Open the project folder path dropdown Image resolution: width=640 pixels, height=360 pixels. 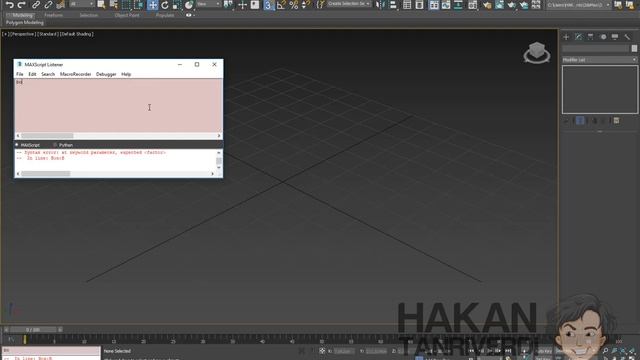point(579,5)
